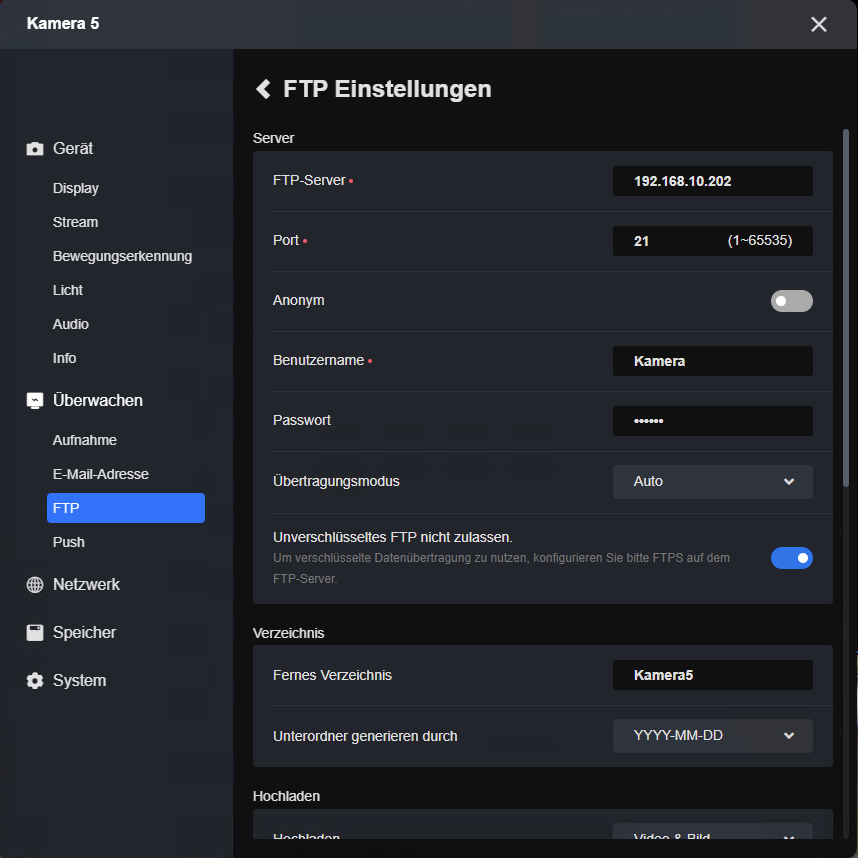Viewport: 858px width, 858px height.
Task: Click the monitor icon beside Überwachen
Action: pyautogui.click(x=35, y=401)
